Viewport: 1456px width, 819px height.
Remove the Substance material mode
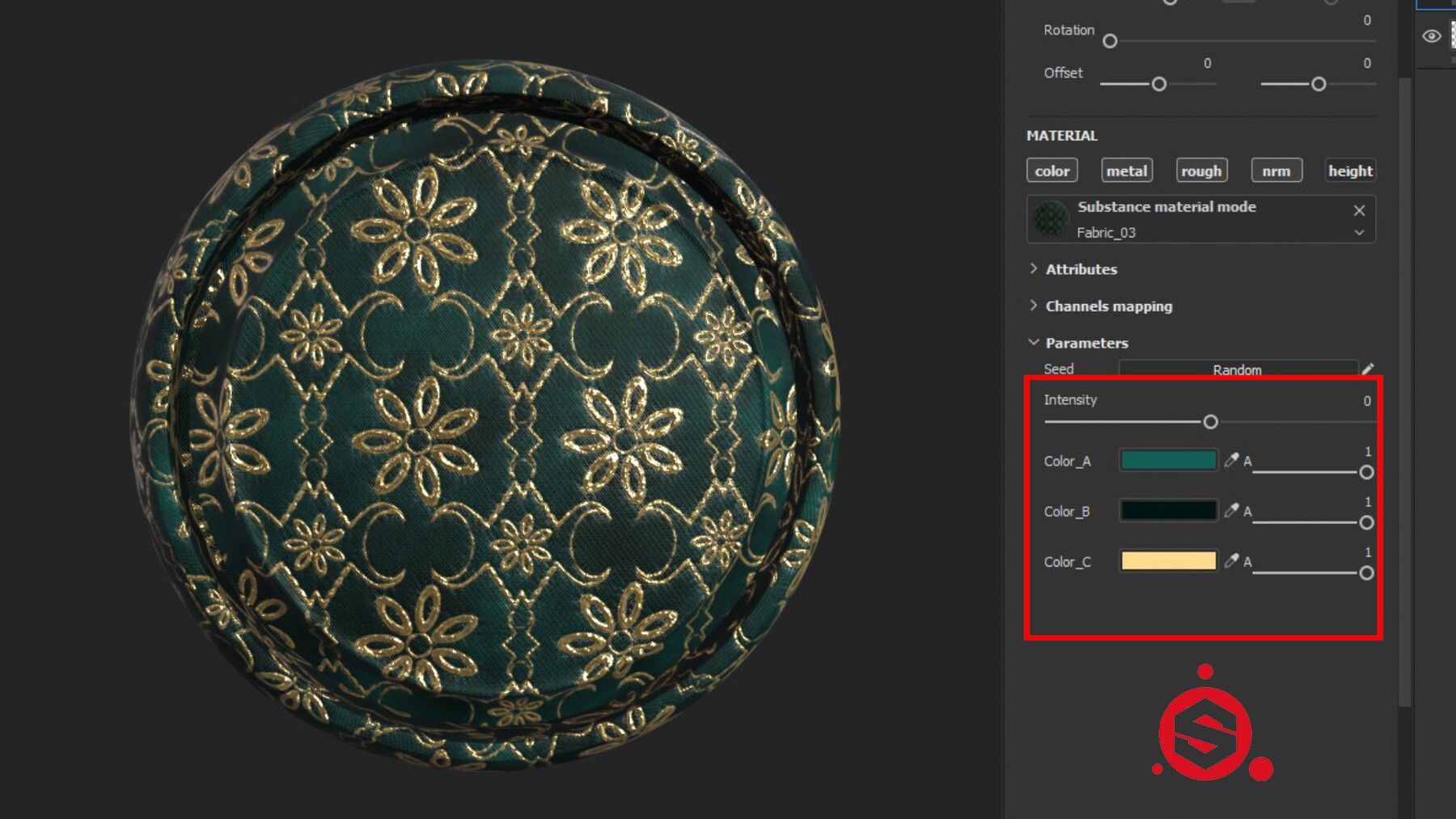(x=1359, y=210)
